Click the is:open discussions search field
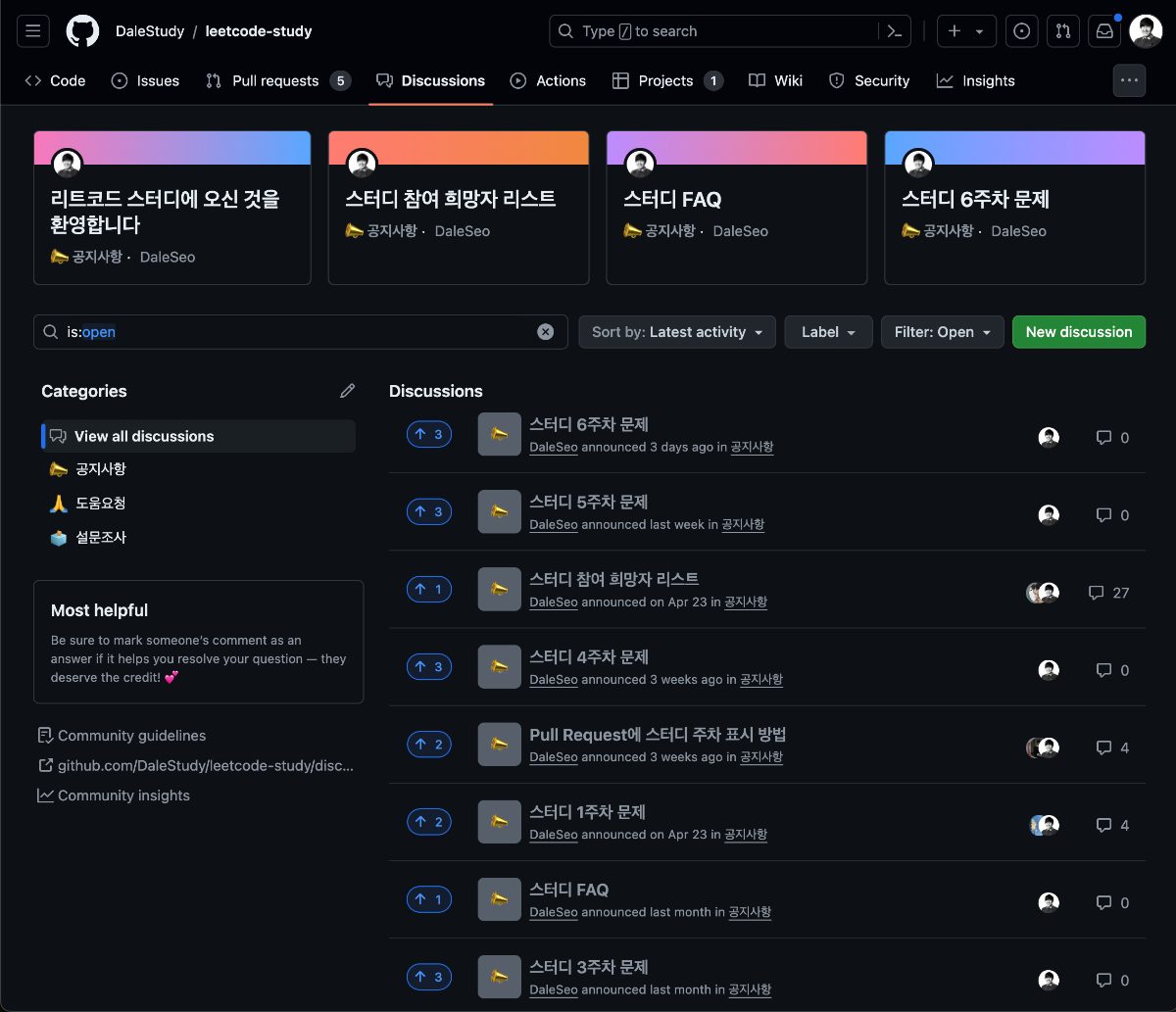The image size is (1176, 1012). 301,332
